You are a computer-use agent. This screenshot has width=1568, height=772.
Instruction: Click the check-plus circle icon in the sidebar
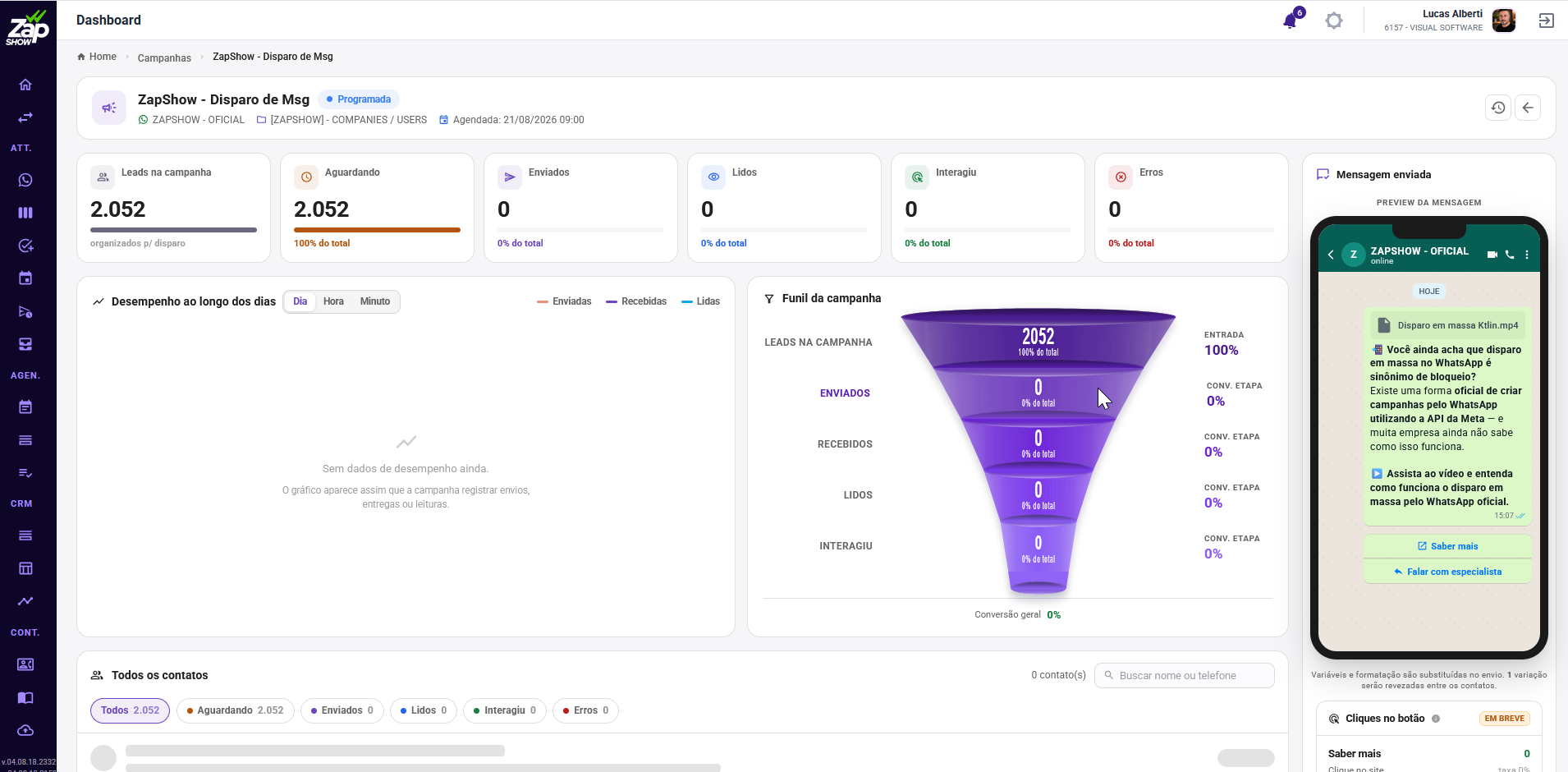[x=25, y=246]
